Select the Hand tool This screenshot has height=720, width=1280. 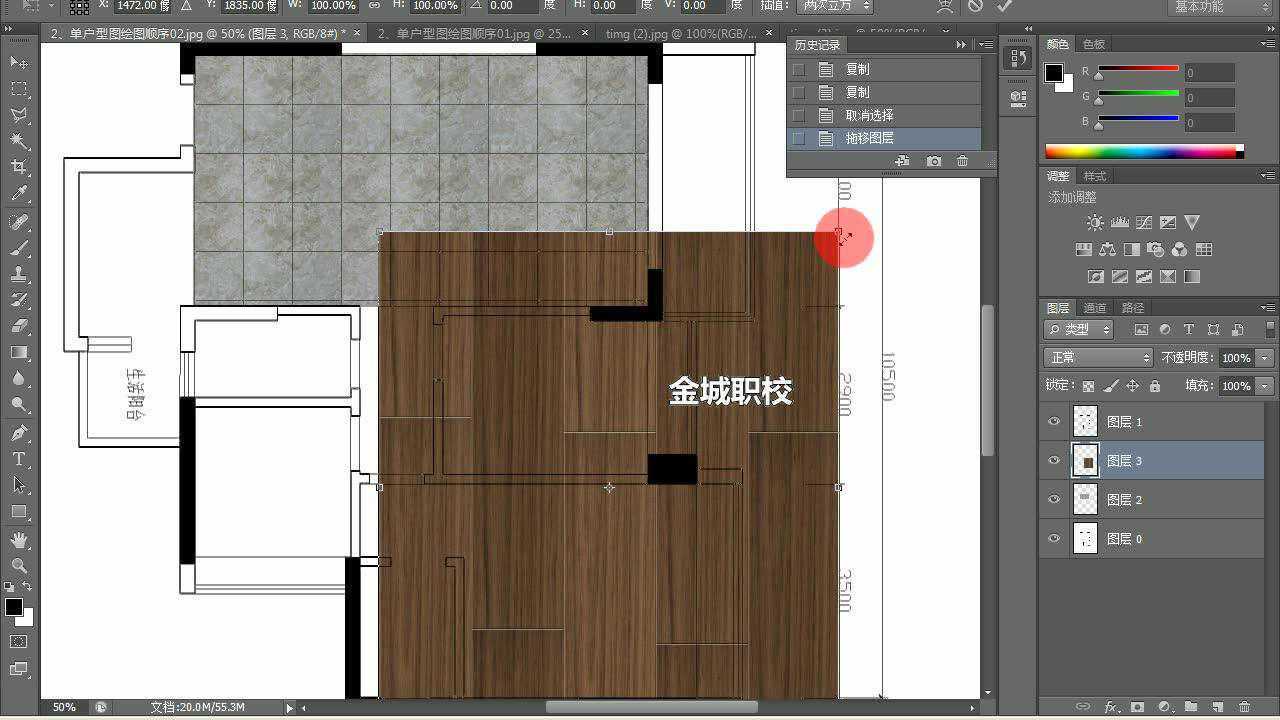(19, 539)
